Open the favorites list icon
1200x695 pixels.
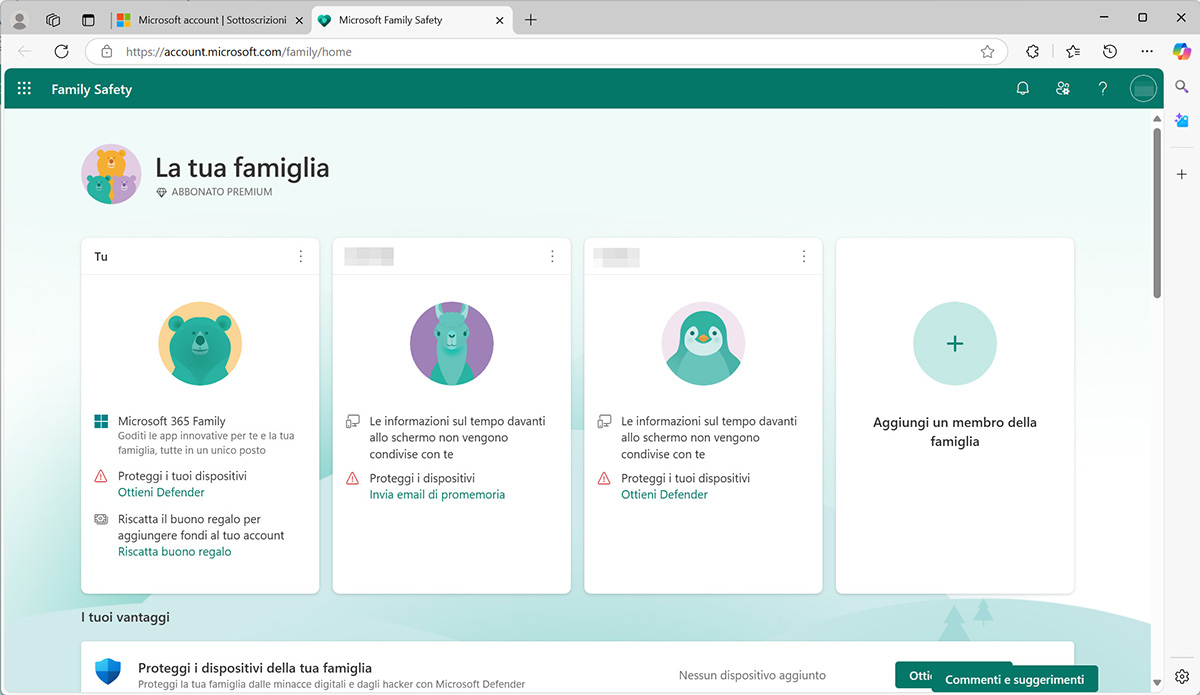coord(1072,52)
